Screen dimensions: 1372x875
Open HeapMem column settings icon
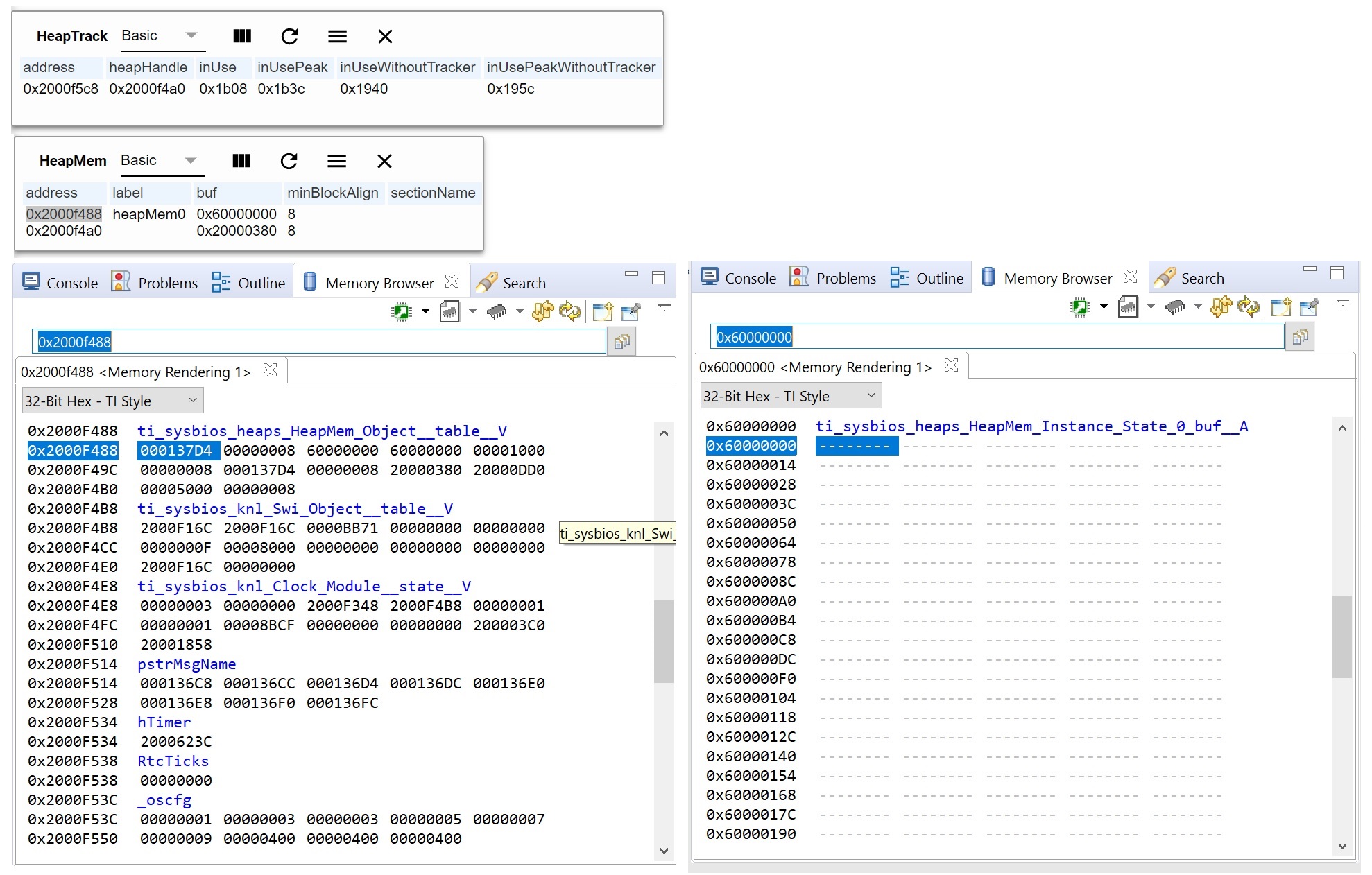[241, 161]
